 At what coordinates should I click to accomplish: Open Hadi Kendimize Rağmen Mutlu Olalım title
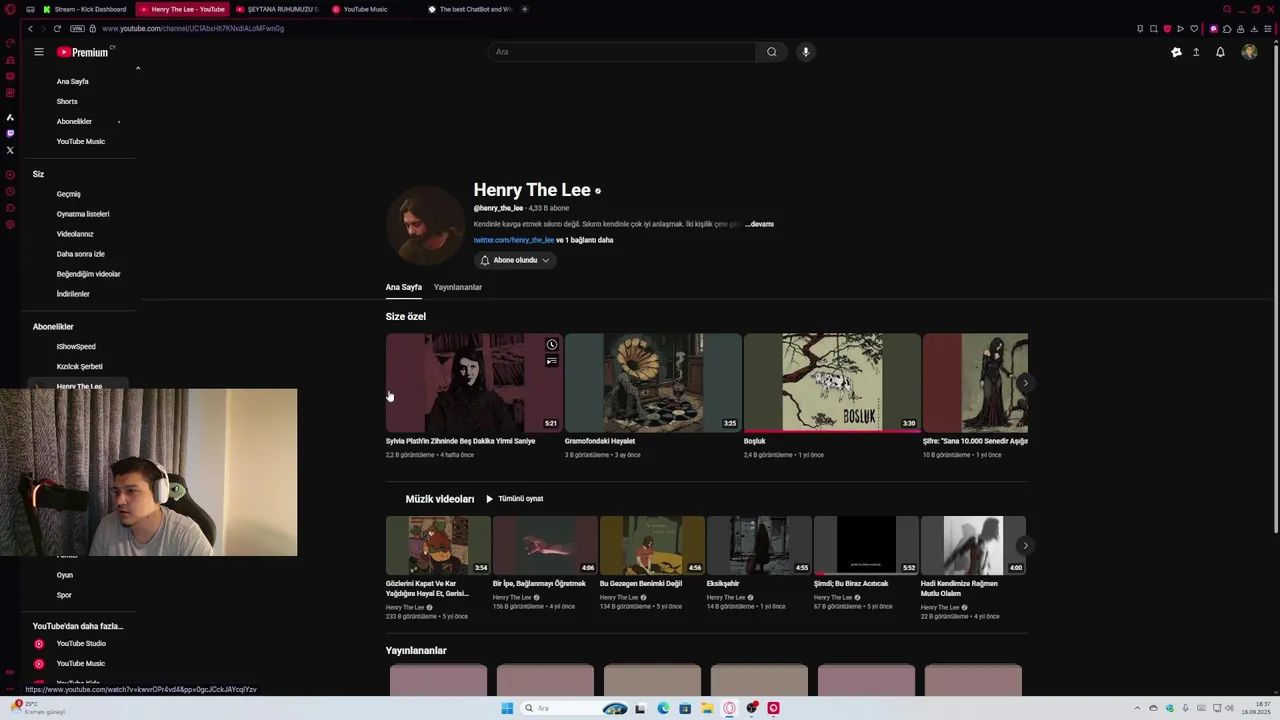(x=960, y=588)
